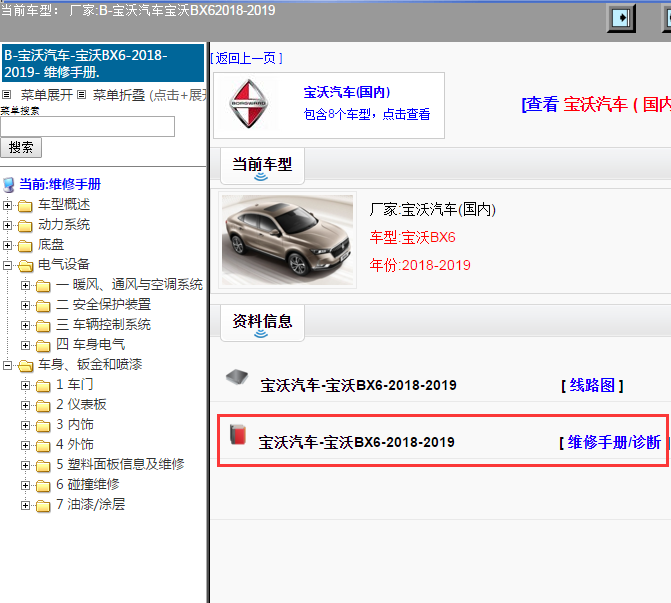Click the panel toggle arrow icon at top right
The width and height of the screenshot is (671, 603).
click(x=621, y=18)
